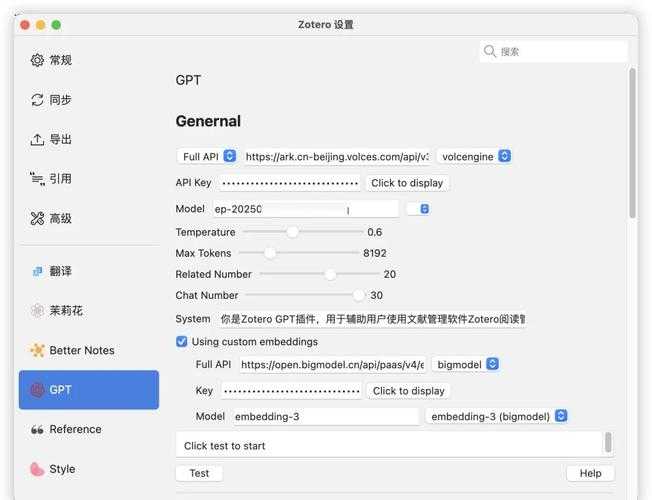Image resolution: width=652 pixels, height=500 pixels.
Task: Click the Model ep-2025 input field
Action: pyautogui.click(x=306, y=209)
